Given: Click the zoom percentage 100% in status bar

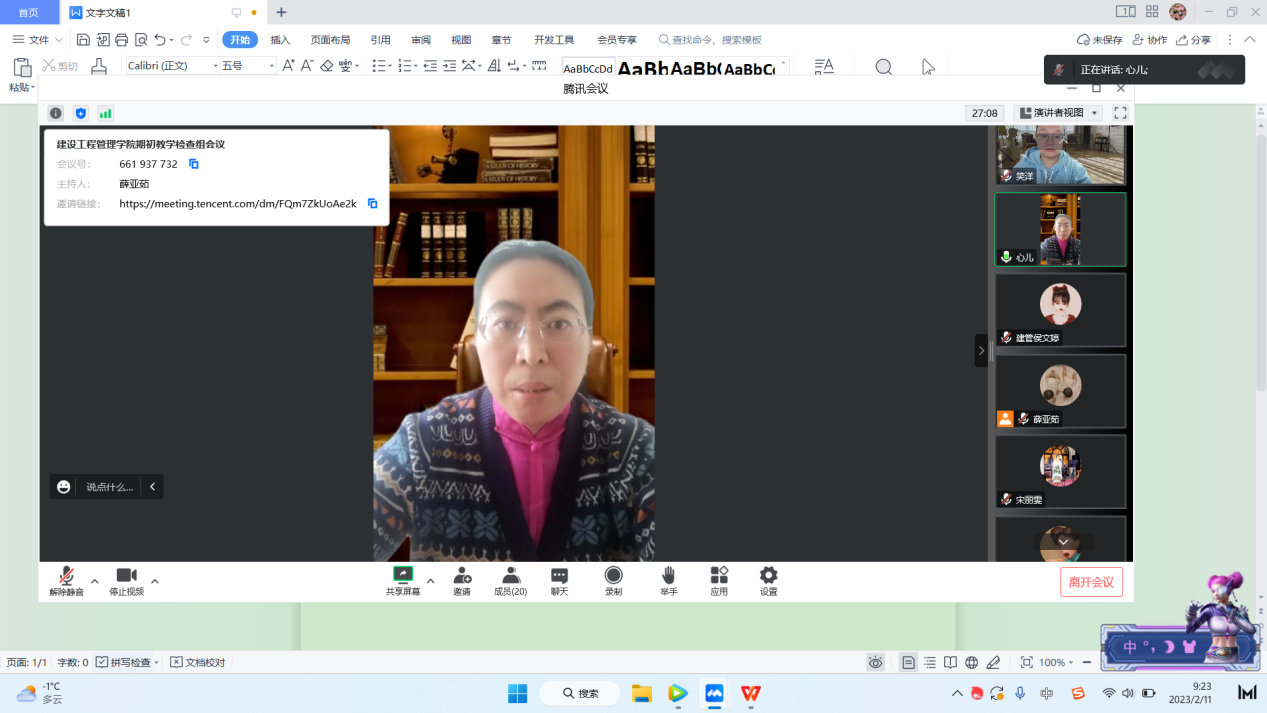Looking at the screenshot, I should [1051, 662].
